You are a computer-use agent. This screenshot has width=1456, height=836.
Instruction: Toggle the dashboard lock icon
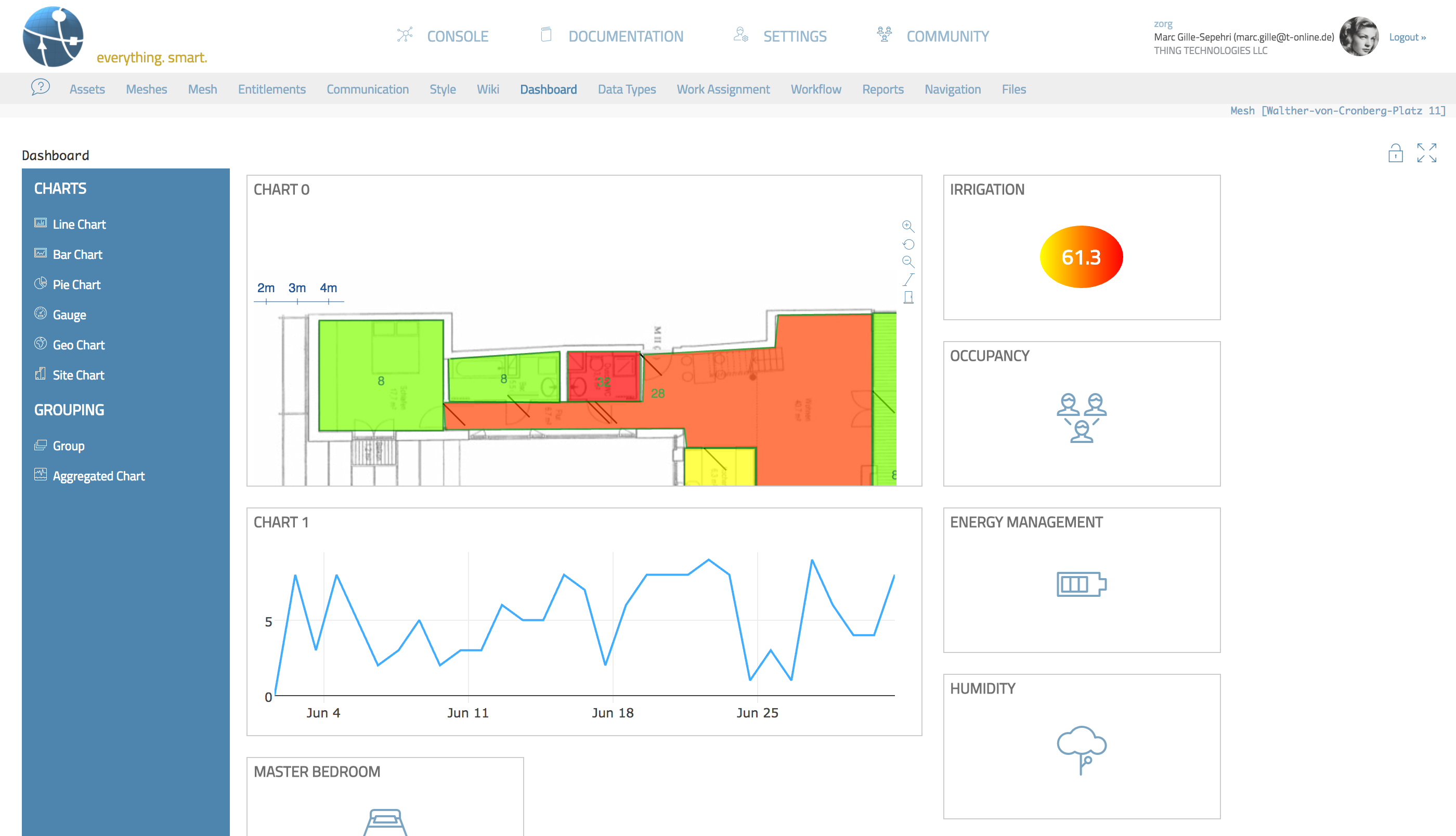[x=1395, y=153]
